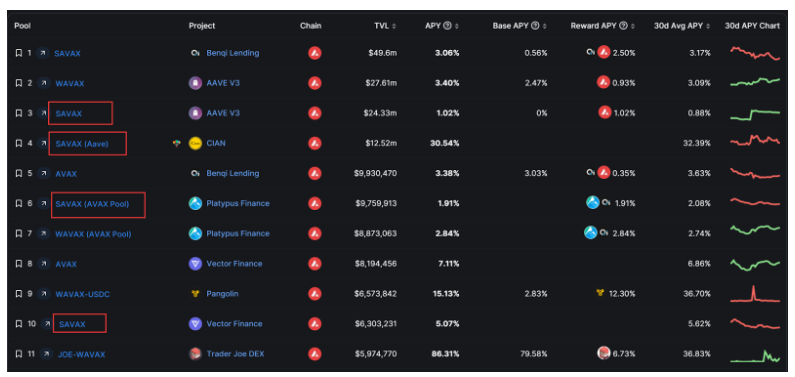
Task: Sort table by TVL column
Action: [385, 26]
